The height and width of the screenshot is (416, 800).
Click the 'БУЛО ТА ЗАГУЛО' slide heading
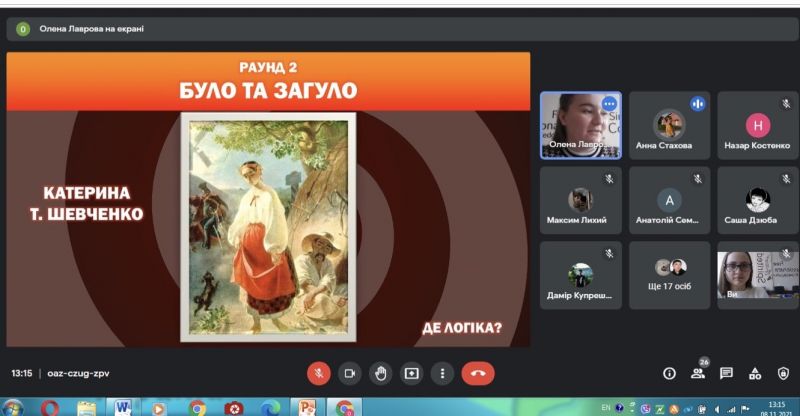point(268,91)
